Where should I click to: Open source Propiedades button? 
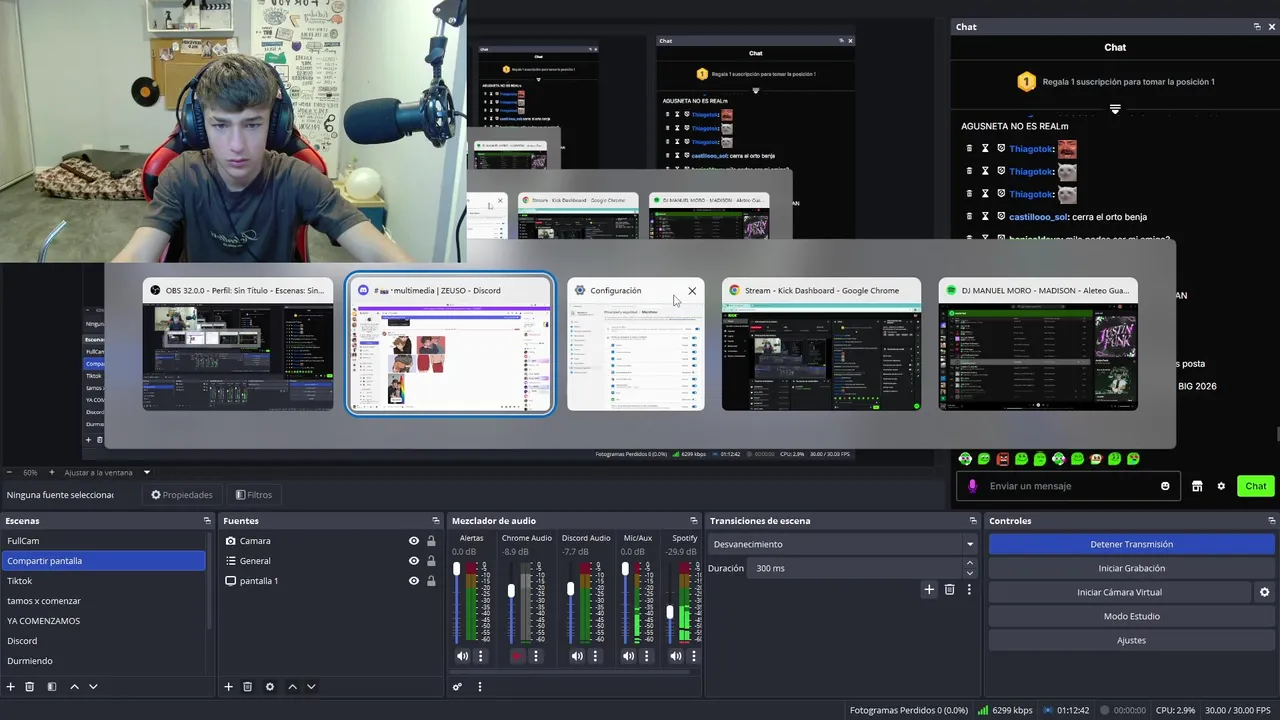pyautogui.click(x=182, y=495)
